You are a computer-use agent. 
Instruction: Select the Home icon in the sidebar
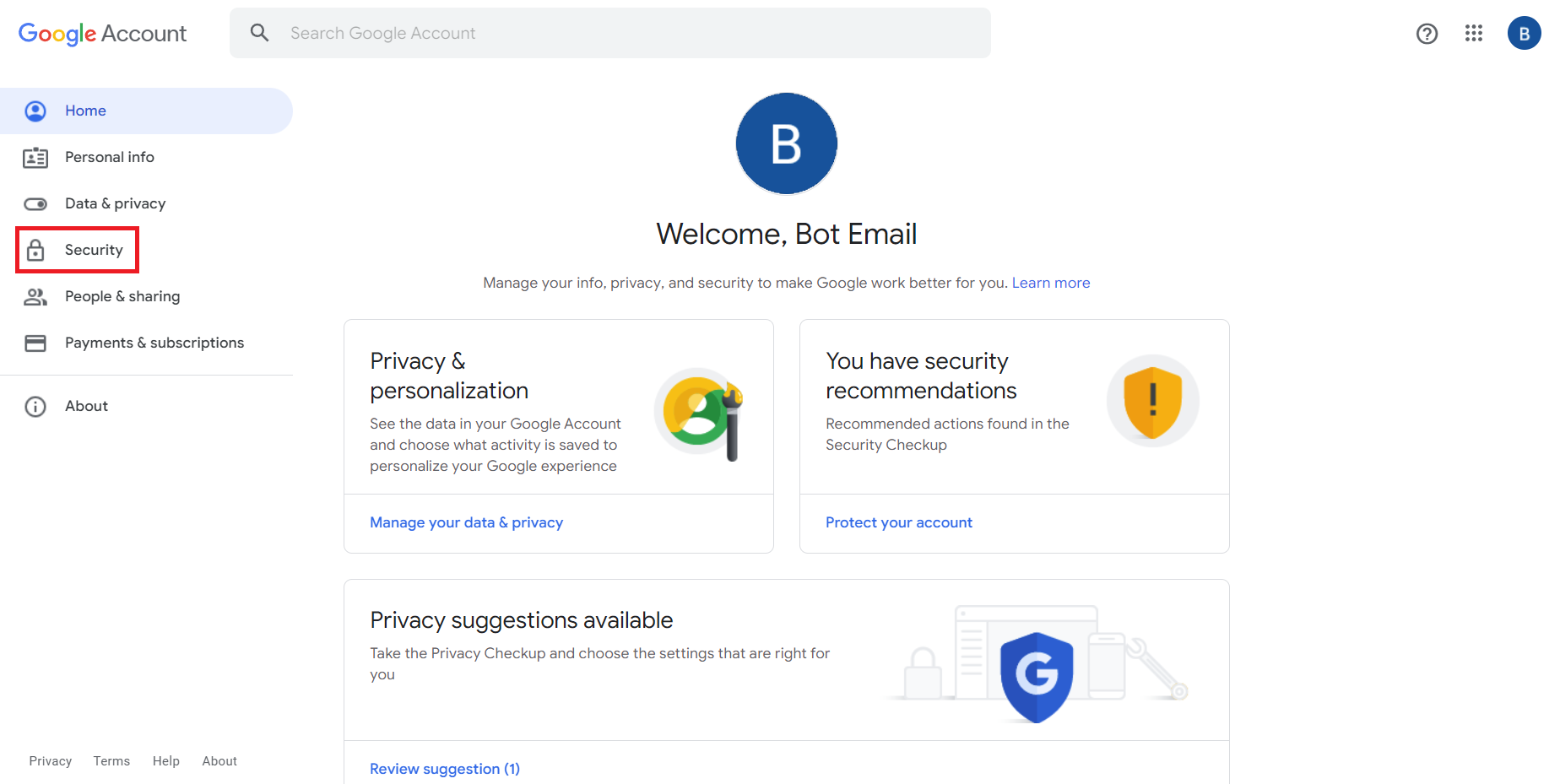(x=35, y=111)
